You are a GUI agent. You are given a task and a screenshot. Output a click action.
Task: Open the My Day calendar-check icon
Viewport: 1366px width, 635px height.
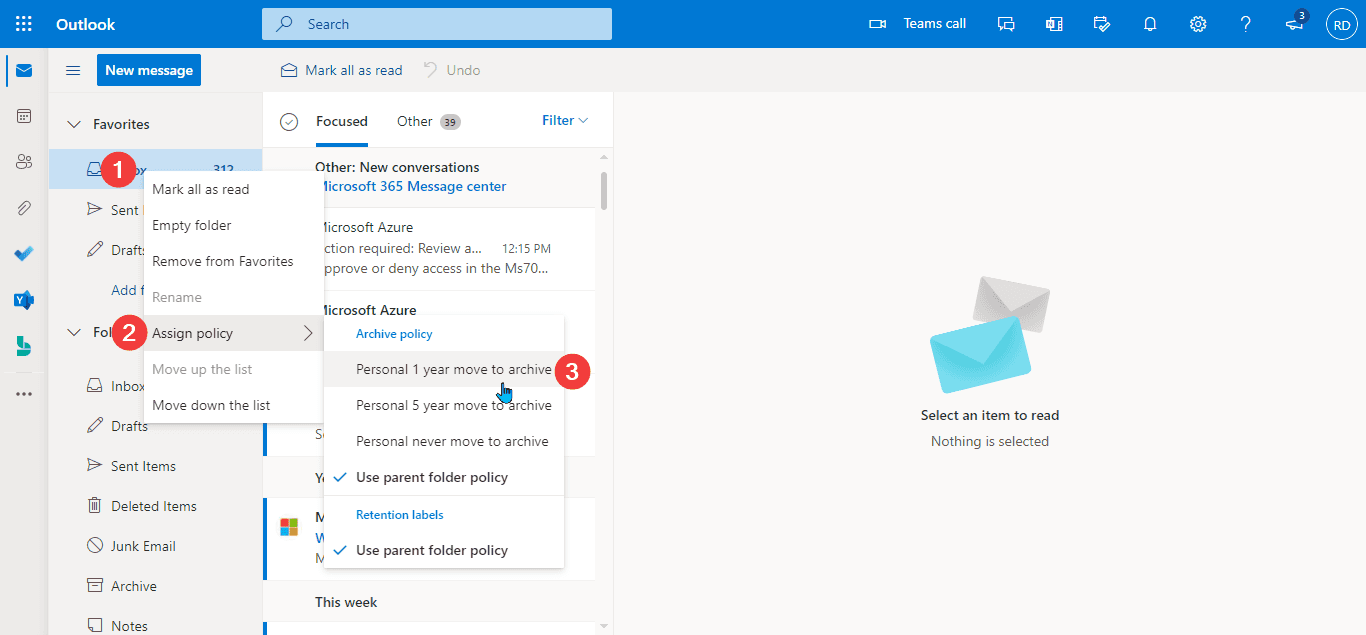(1102, 24)
